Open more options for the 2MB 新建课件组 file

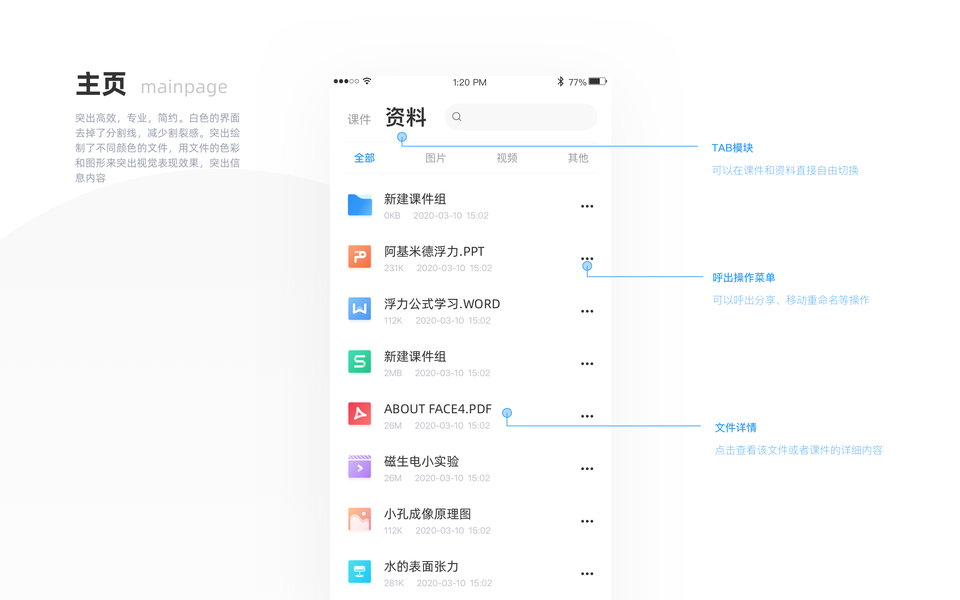click(587, 364)
